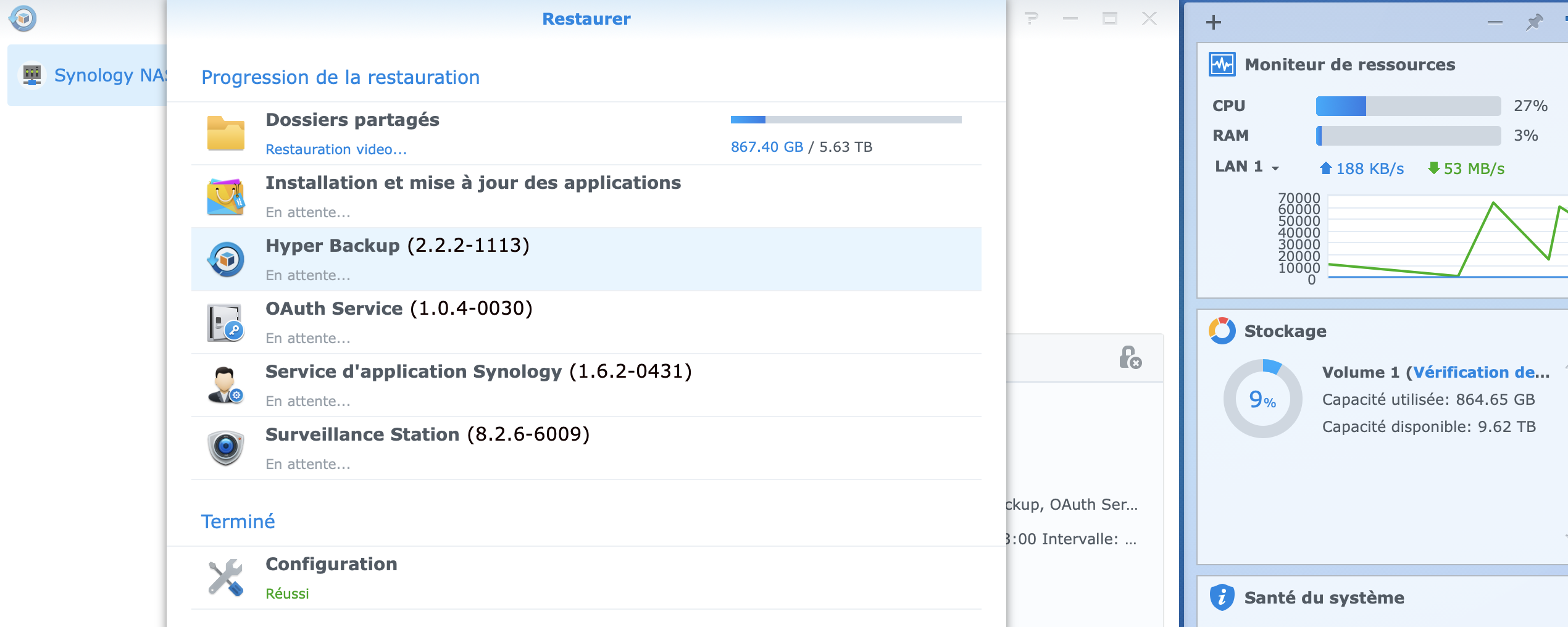Click the 'Capacité disponible: 9.62 TB' text

[1428, 426]
